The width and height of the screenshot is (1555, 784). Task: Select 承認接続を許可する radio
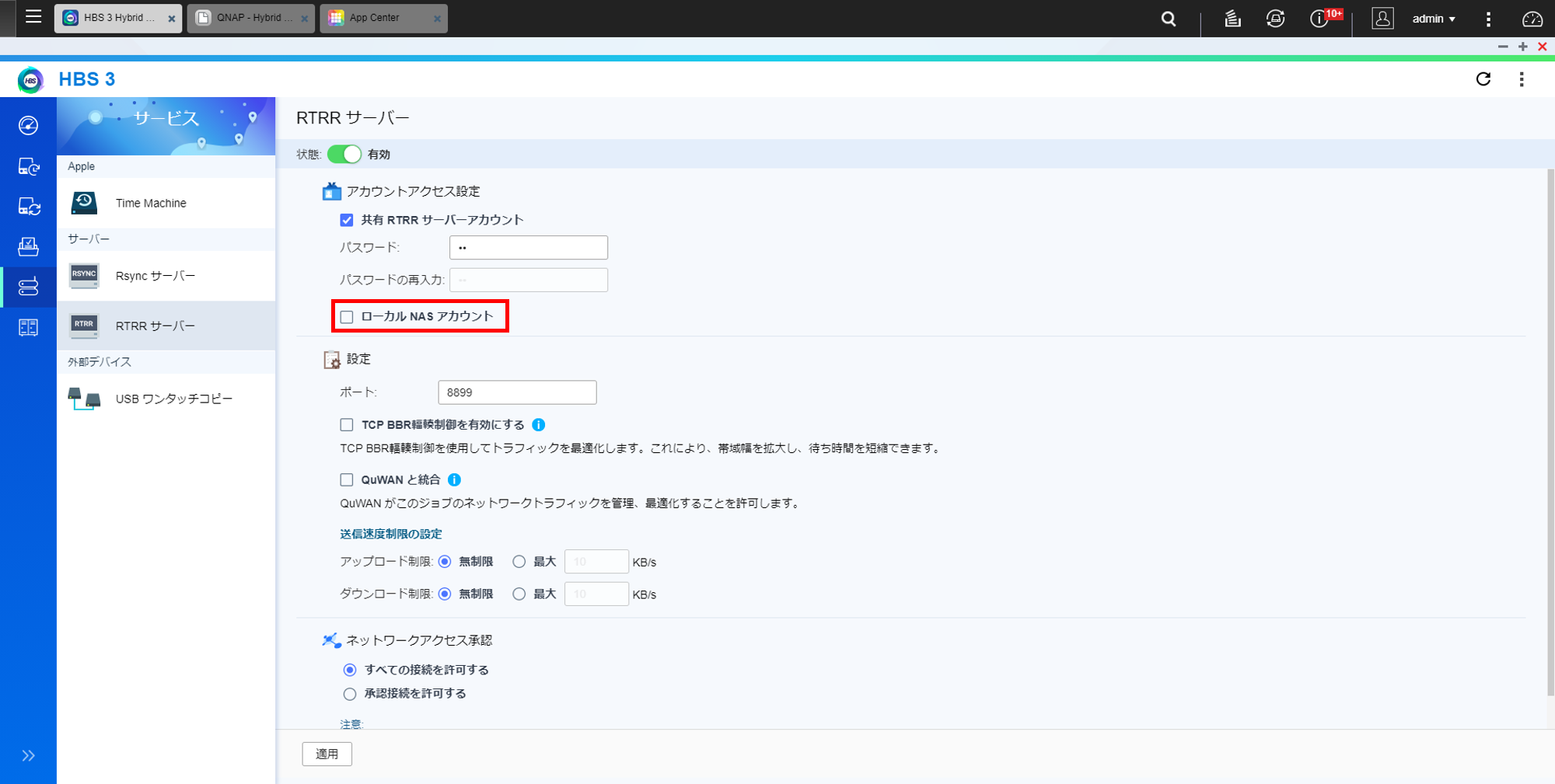coord(350,694)
